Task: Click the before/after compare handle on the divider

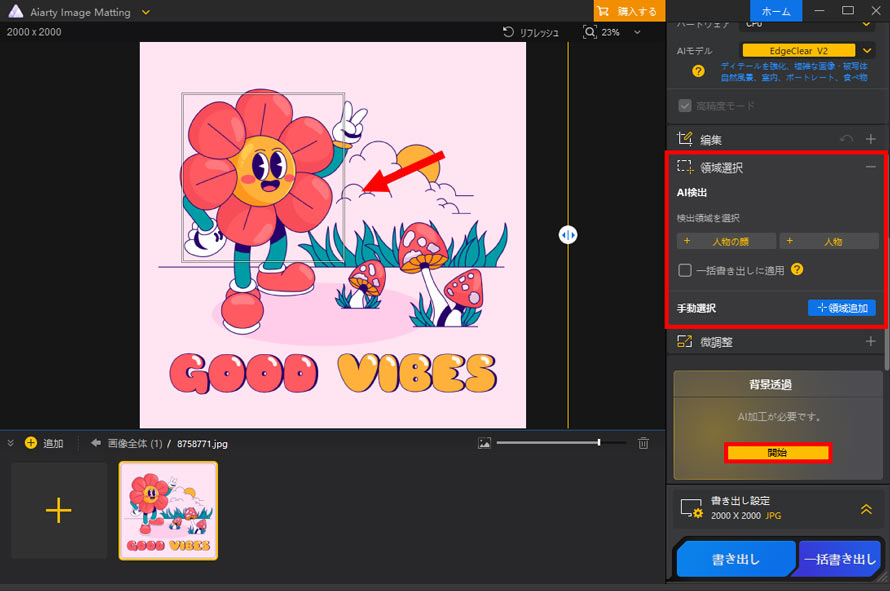Action: click(568, 234)
